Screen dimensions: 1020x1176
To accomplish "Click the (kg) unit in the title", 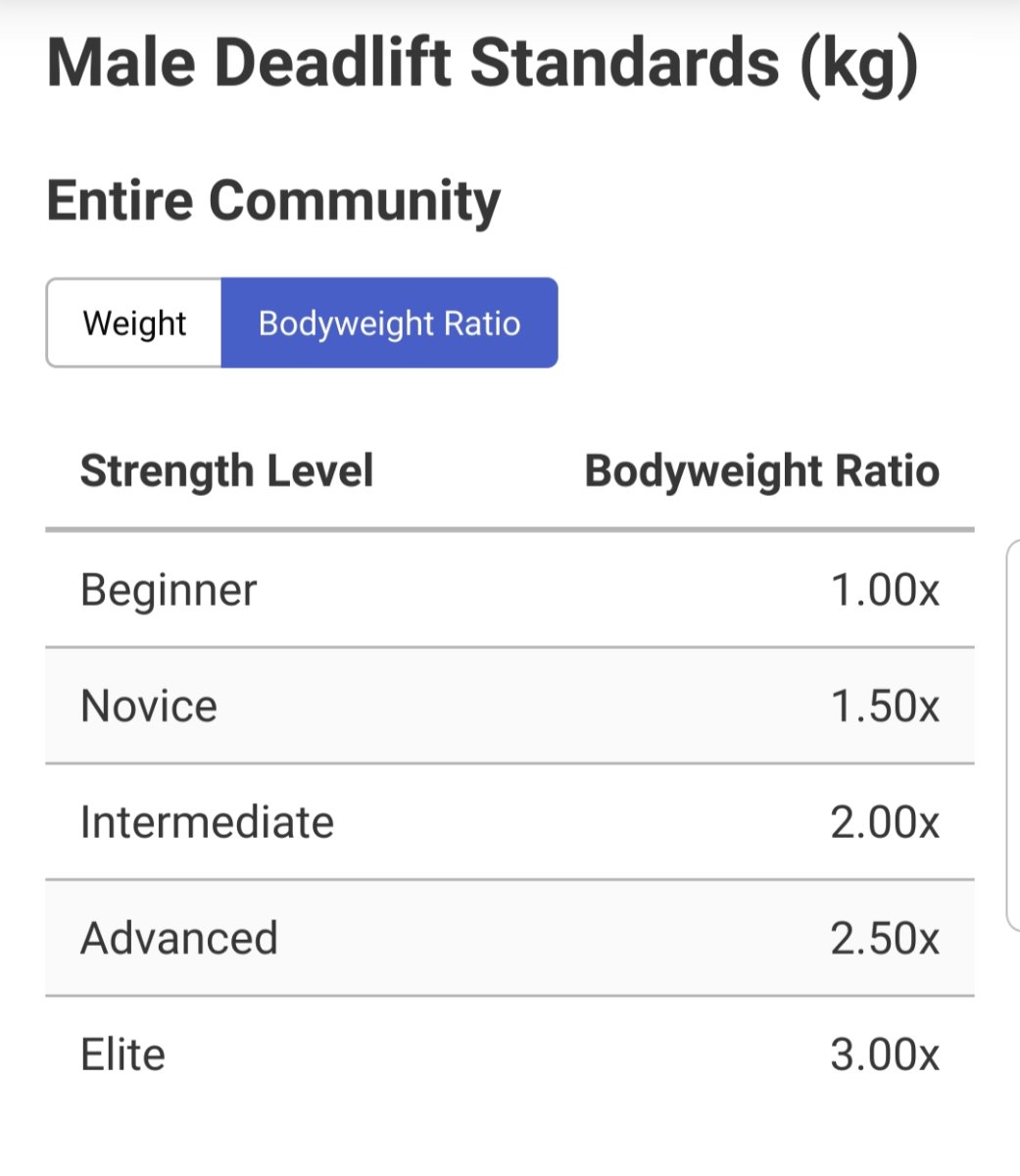I will [859, 64].
